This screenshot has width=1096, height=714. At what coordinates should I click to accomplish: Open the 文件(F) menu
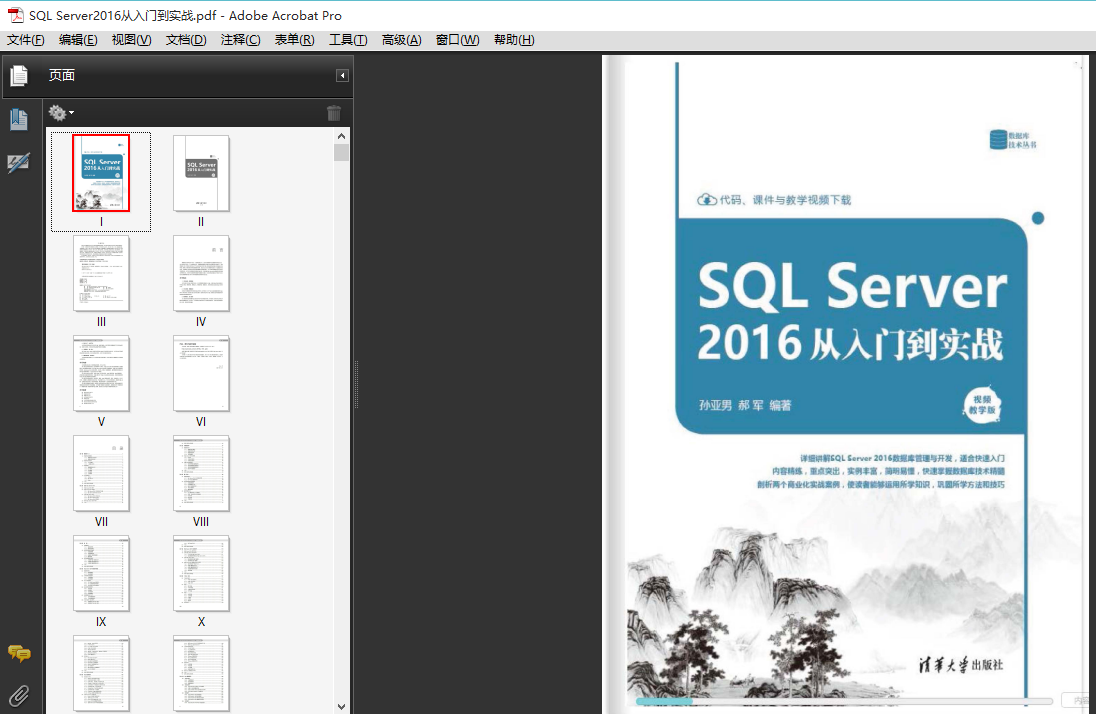point(26,40)
